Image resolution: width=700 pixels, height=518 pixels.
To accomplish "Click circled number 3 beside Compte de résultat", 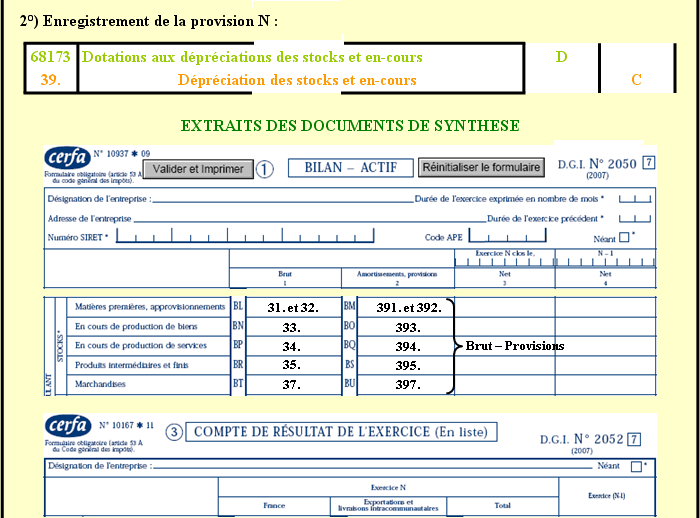I will click(174, 432).
